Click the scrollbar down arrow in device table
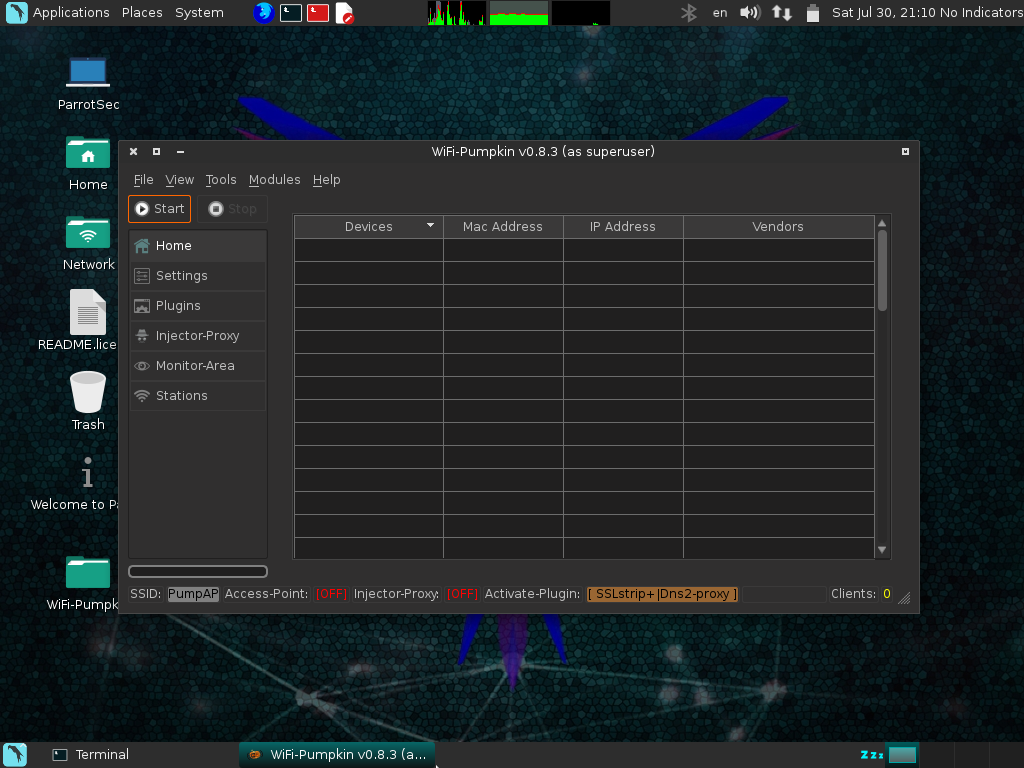 [x=882, y=550]
